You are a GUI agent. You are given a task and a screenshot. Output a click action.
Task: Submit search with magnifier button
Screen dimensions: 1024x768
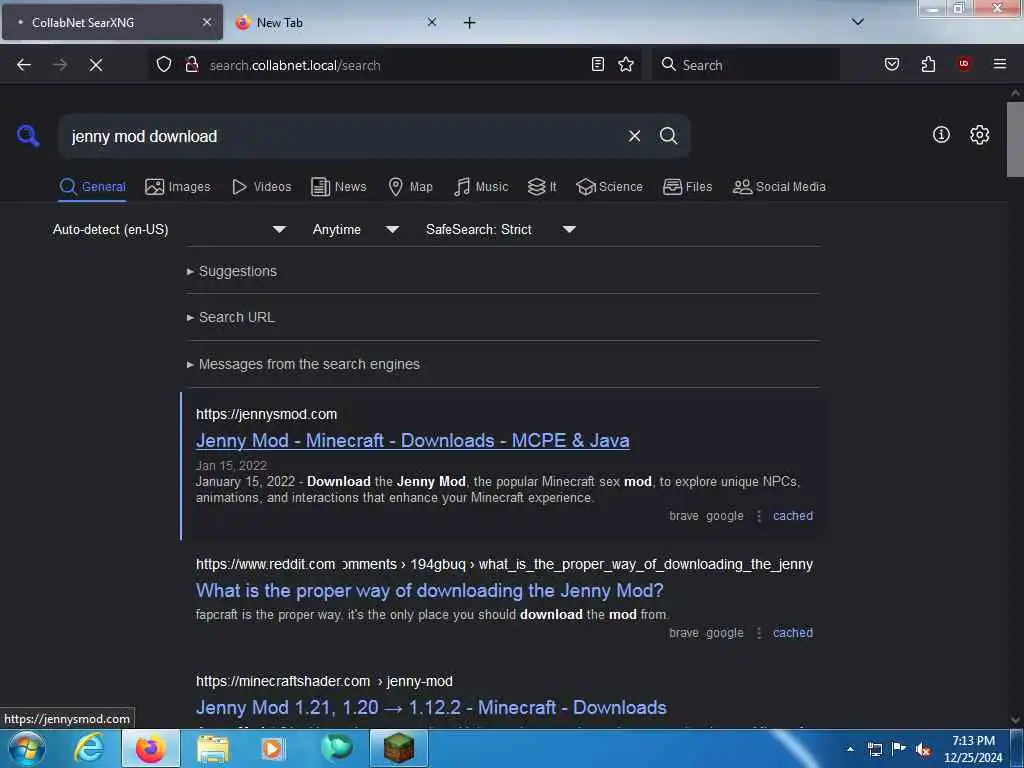(x=668, y=136)
